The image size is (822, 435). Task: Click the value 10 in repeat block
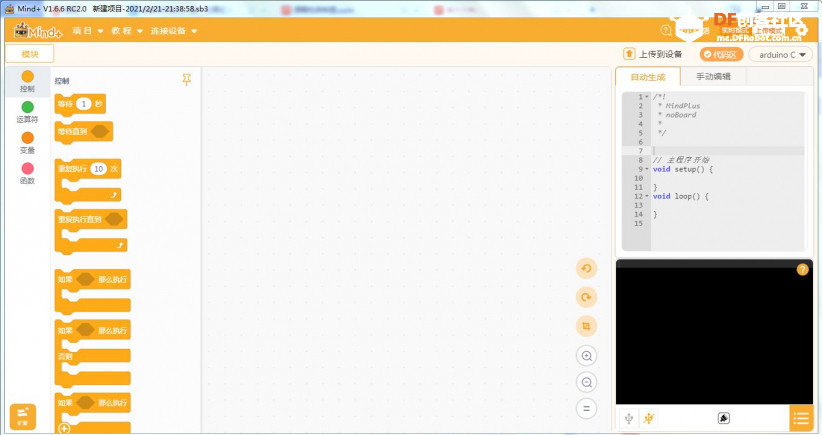point(99,169)
